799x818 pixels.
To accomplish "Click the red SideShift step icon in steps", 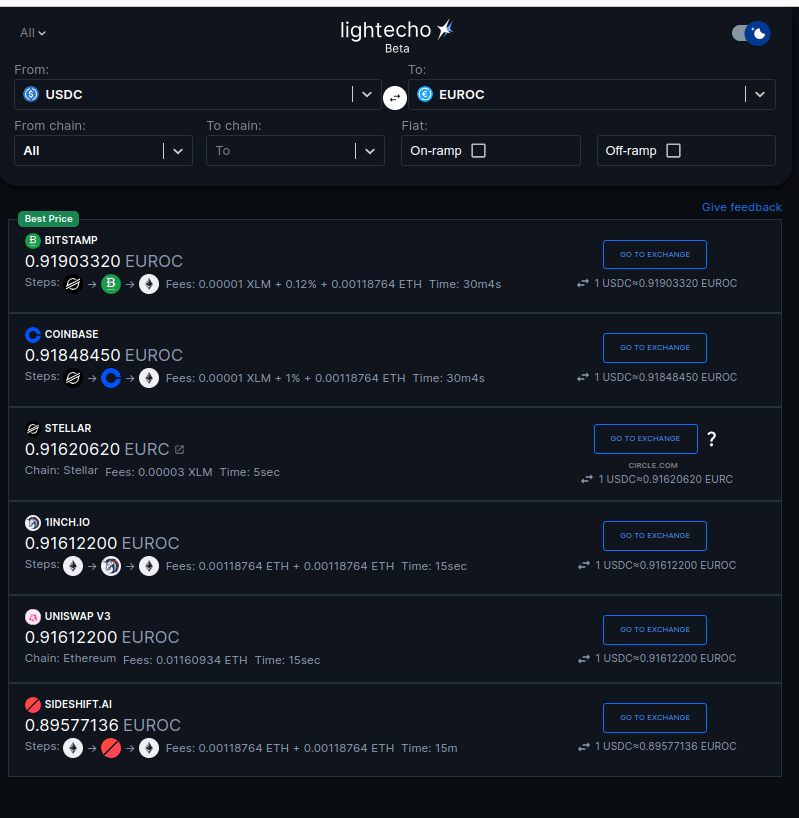I will pyautogui.click(x=111, y=748).
